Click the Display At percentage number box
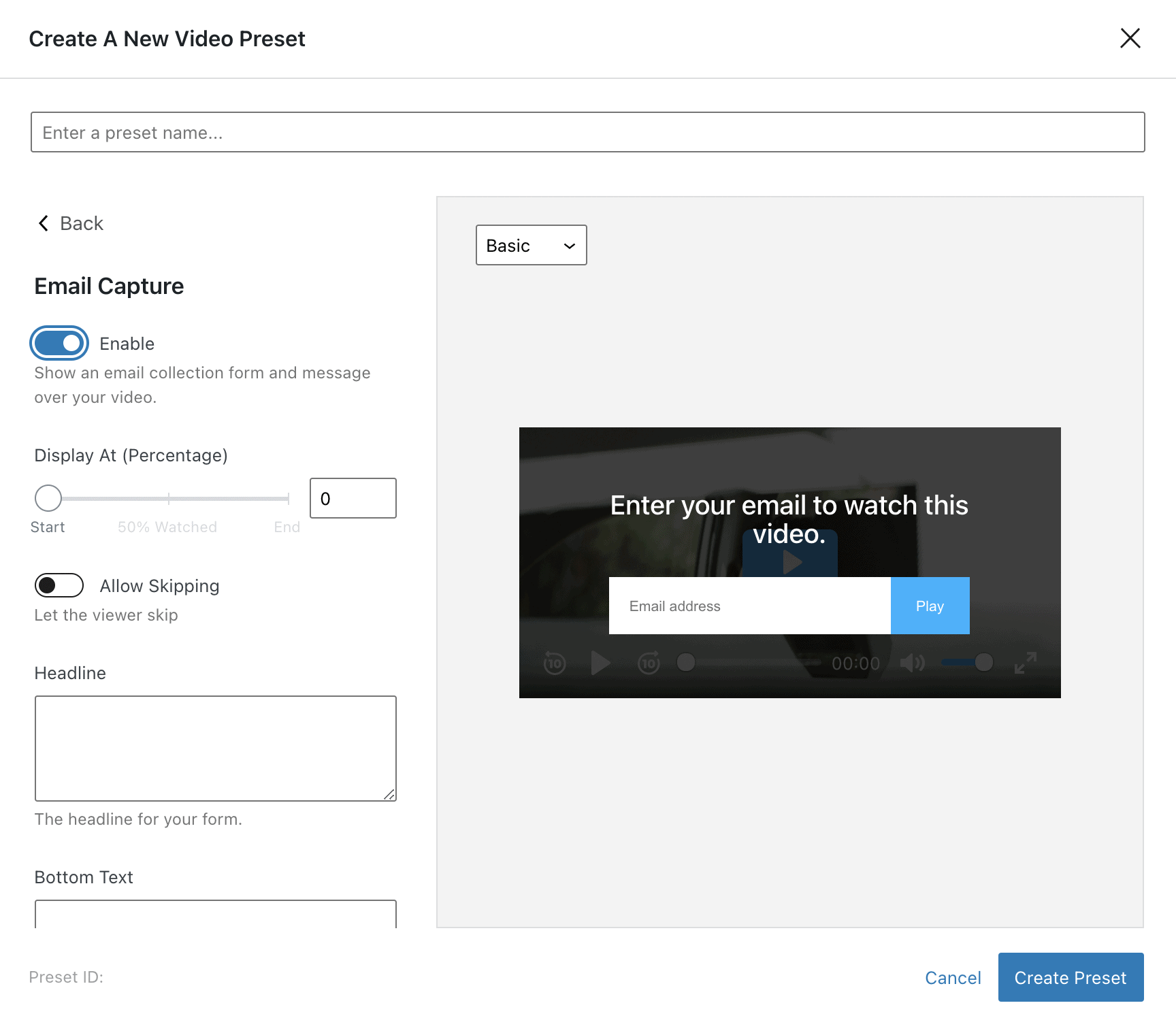 click(353, 499)
